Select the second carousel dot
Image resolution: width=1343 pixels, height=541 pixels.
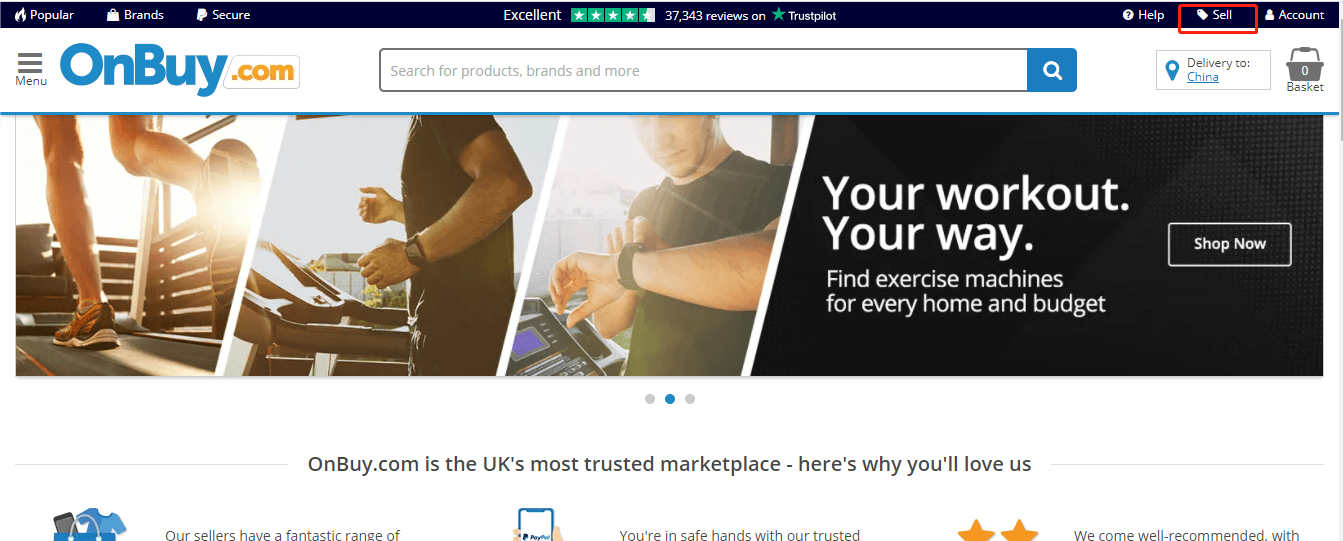(670, 399)
